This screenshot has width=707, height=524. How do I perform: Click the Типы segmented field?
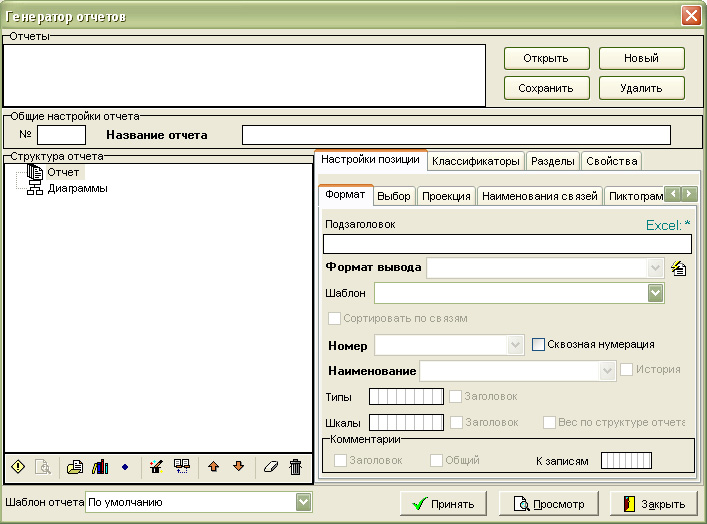[406, 397]
